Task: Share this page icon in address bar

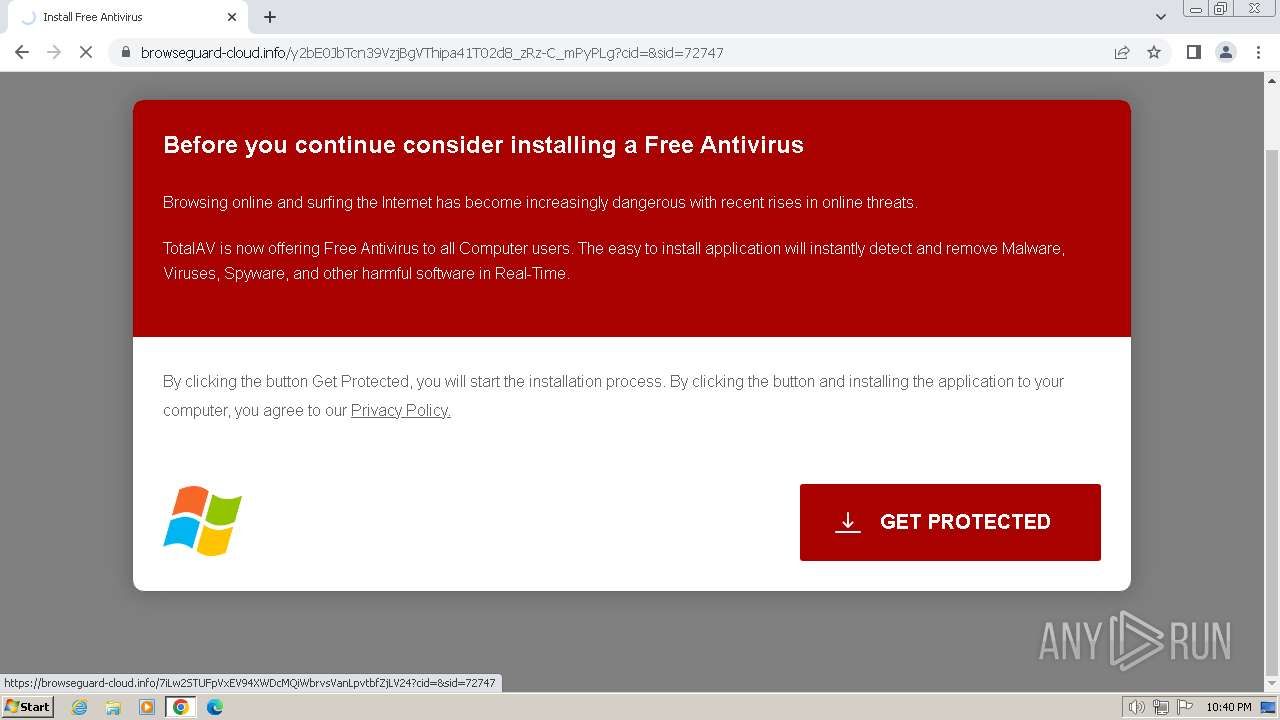Action: pos(1122,52)
